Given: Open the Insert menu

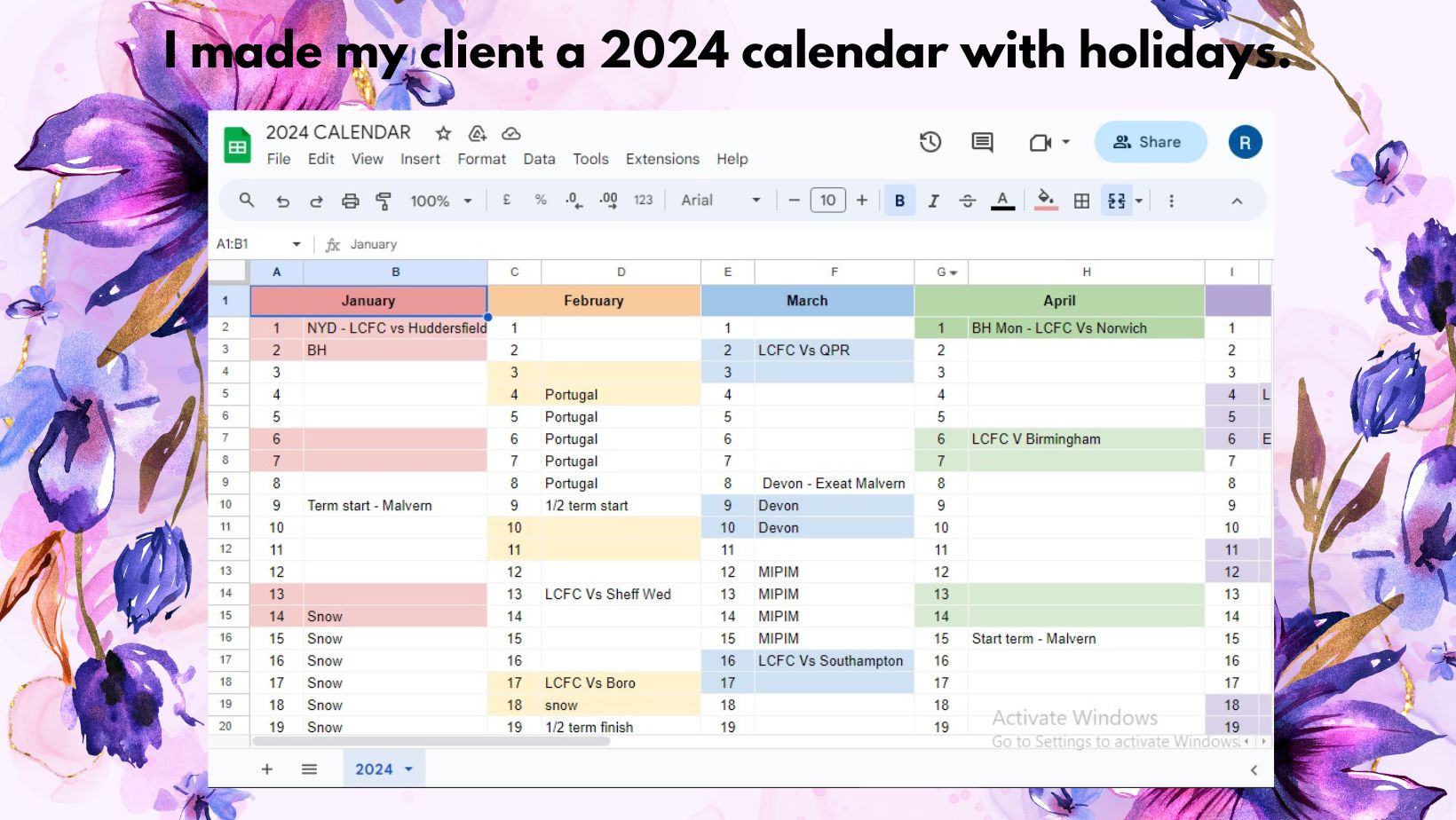Looking at the screenshot, I should point(420,159).
